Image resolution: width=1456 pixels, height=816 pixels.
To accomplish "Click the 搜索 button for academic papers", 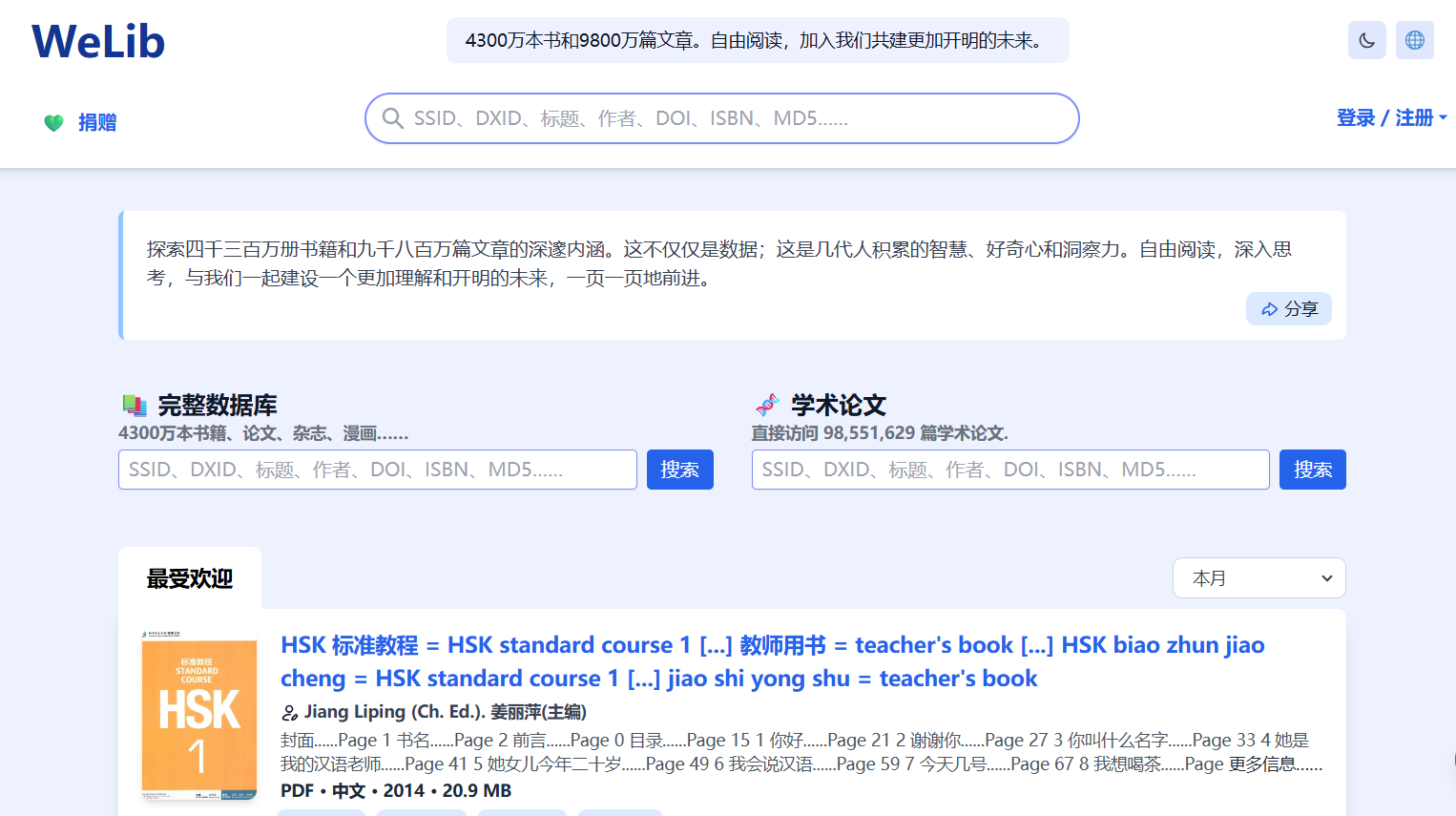I will 1312,469.
